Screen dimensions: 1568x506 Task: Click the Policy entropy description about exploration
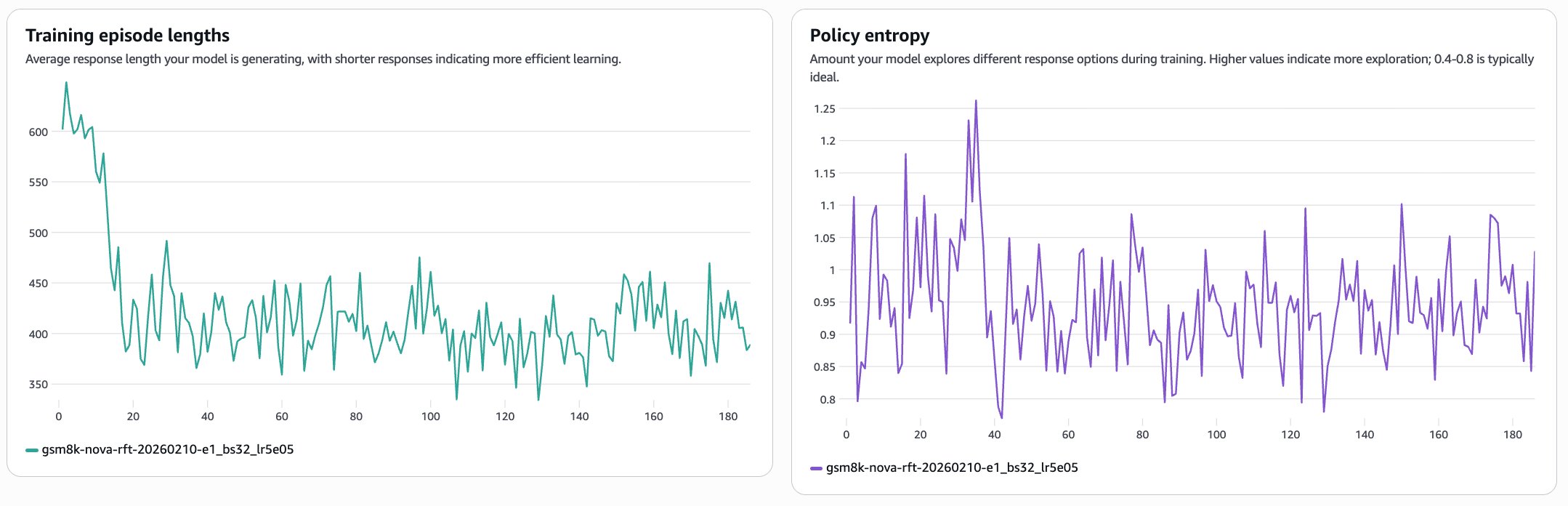coord(1171,60)
